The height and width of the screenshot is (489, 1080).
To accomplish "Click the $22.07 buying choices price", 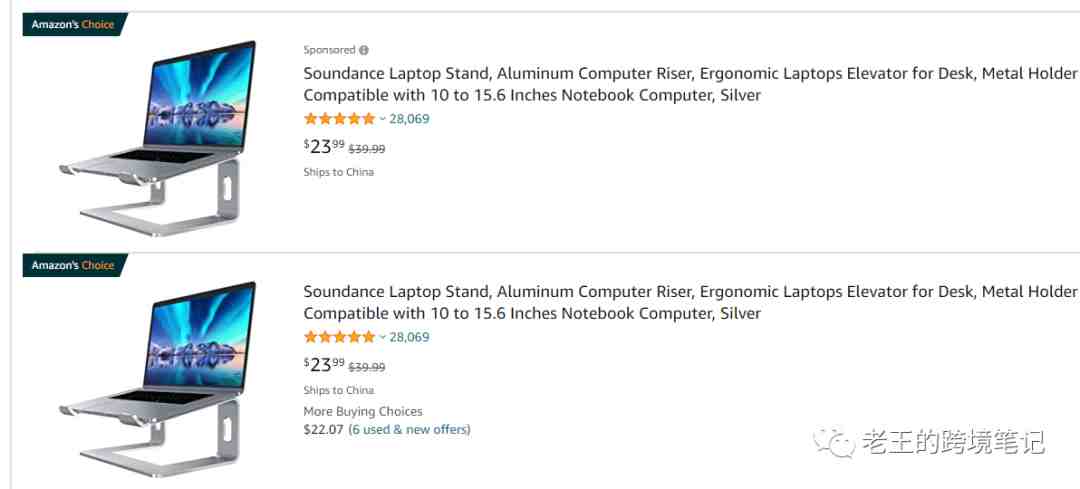I will point(324,430).
